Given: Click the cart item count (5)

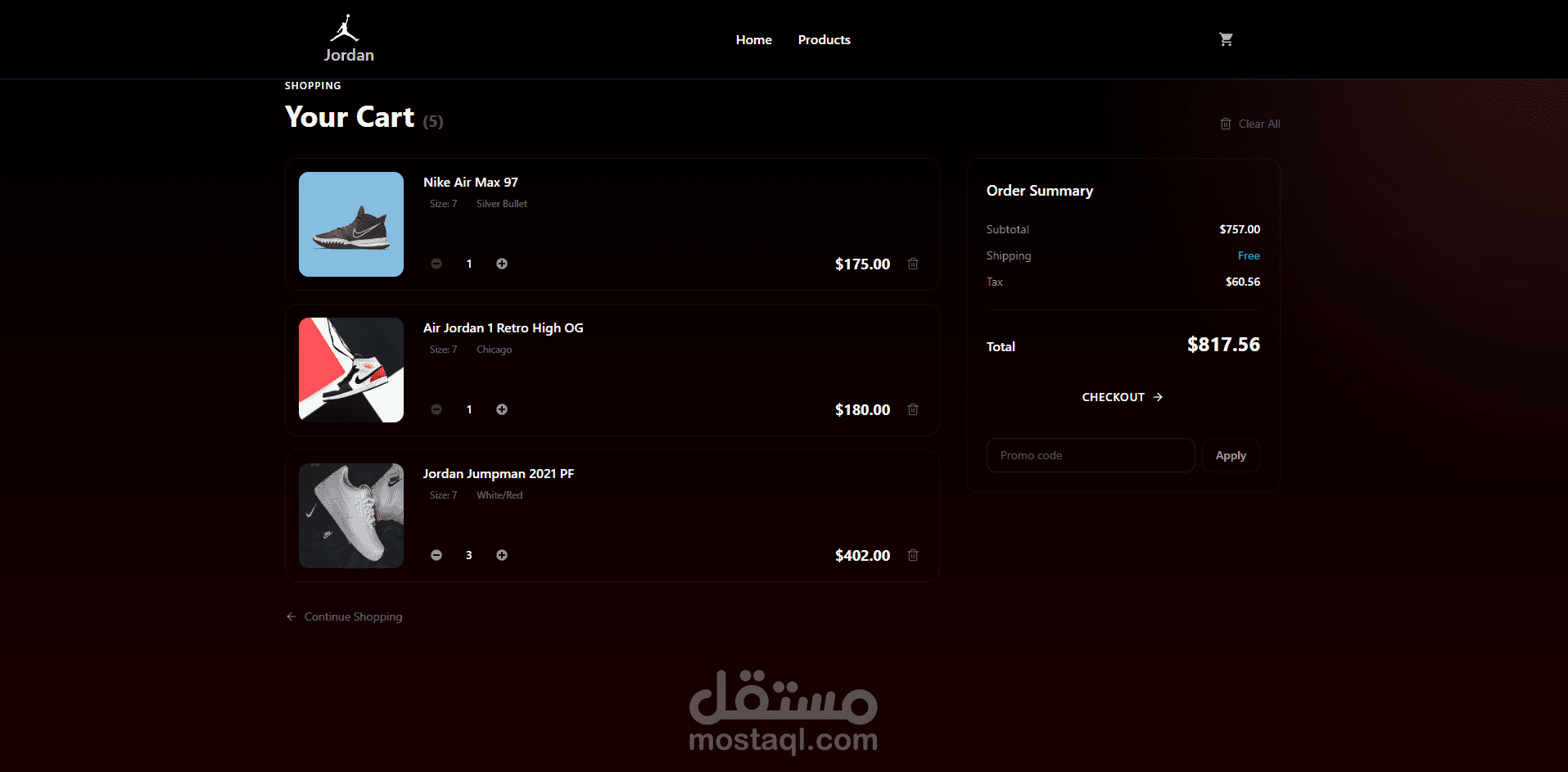Looking at the screenshot, I should coord(433,122).
